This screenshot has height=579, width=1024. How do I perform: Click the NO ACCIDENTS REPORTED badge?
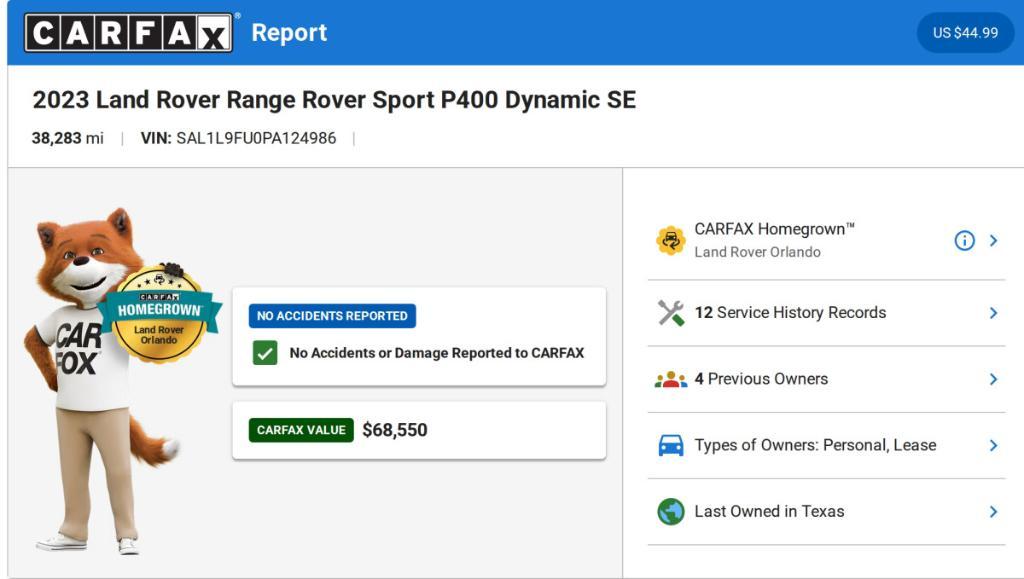pyautogui.click(x=332, y=316)
